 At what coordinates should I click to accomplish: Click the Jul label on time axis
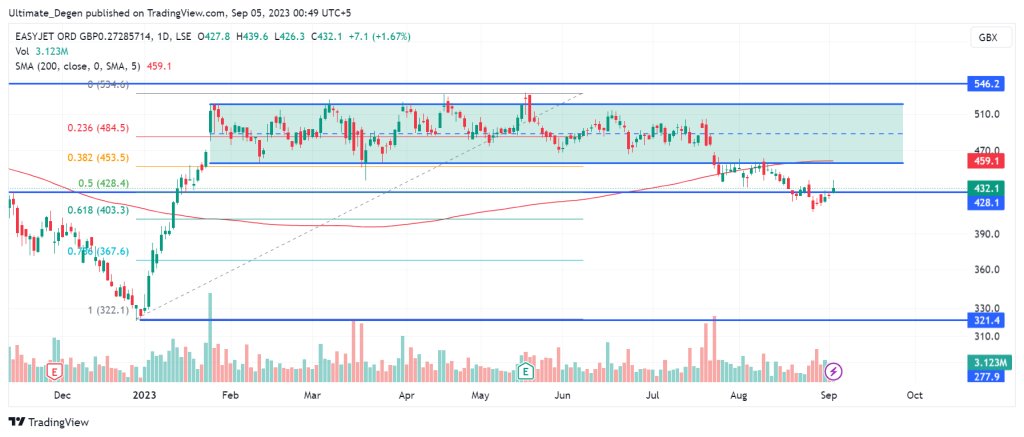pyautogui.click(x=654, y=395)
